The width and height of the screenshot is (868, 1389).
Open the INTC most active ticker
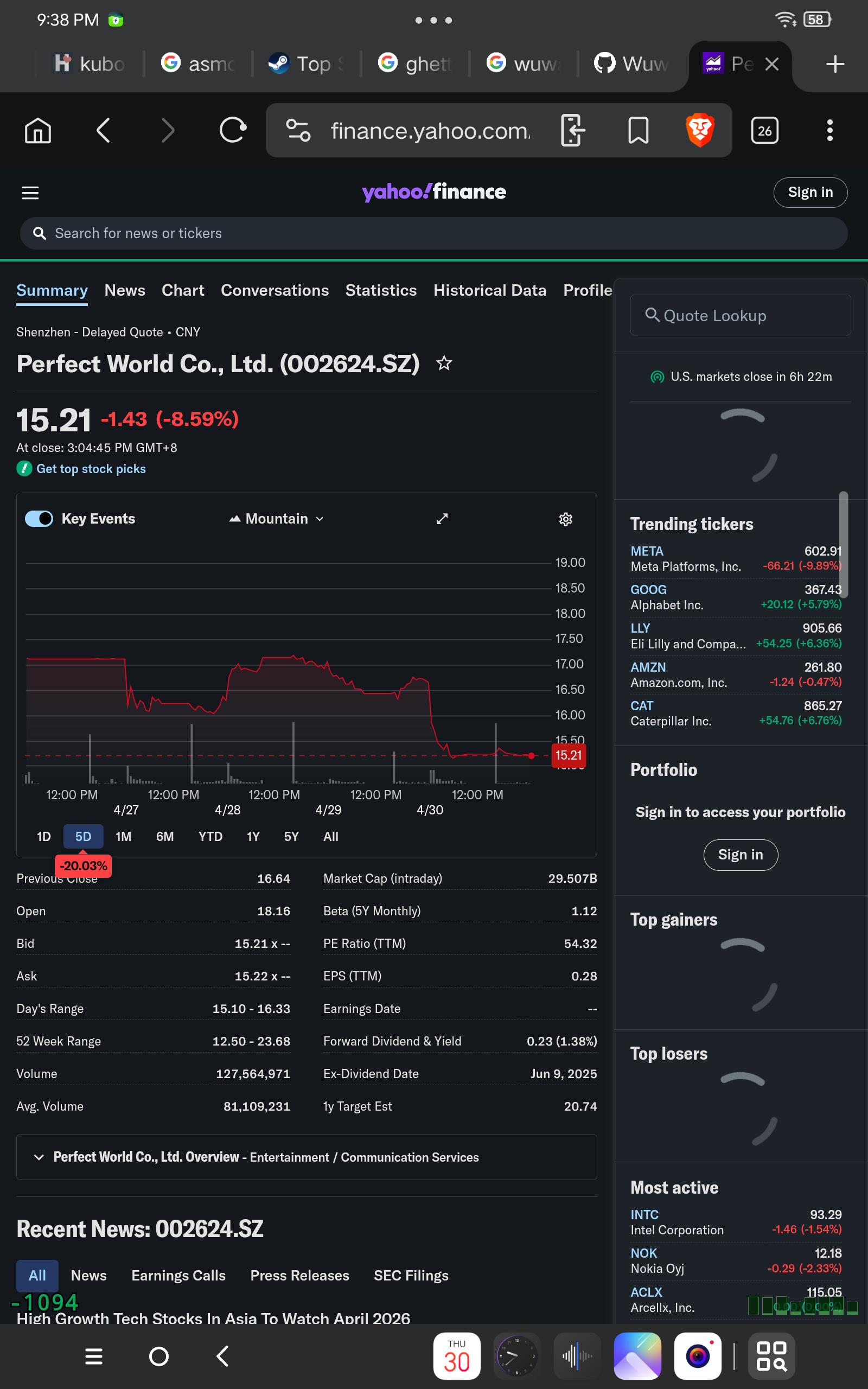pyautogui.click(x=644, y=1214)
